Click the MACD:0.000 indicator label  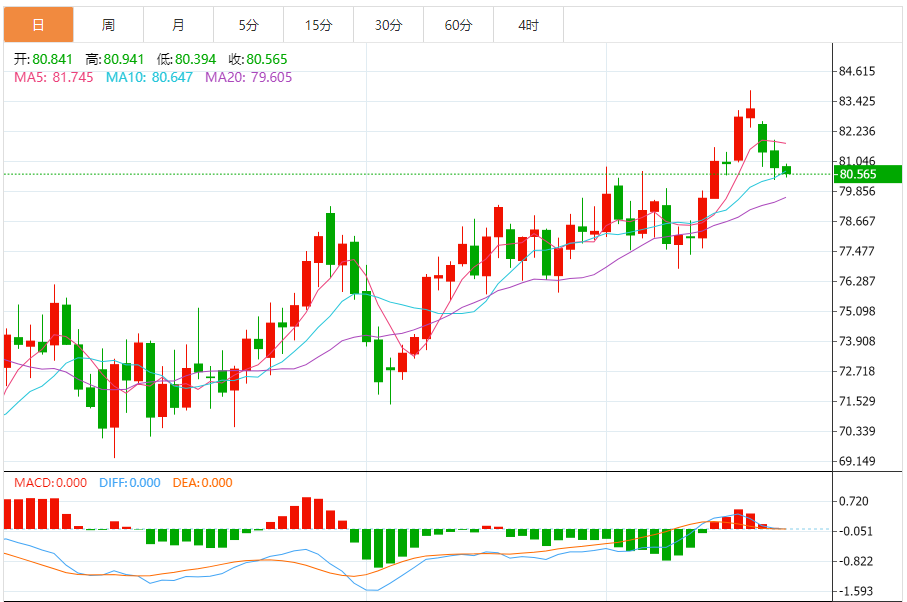coord(50,483)
